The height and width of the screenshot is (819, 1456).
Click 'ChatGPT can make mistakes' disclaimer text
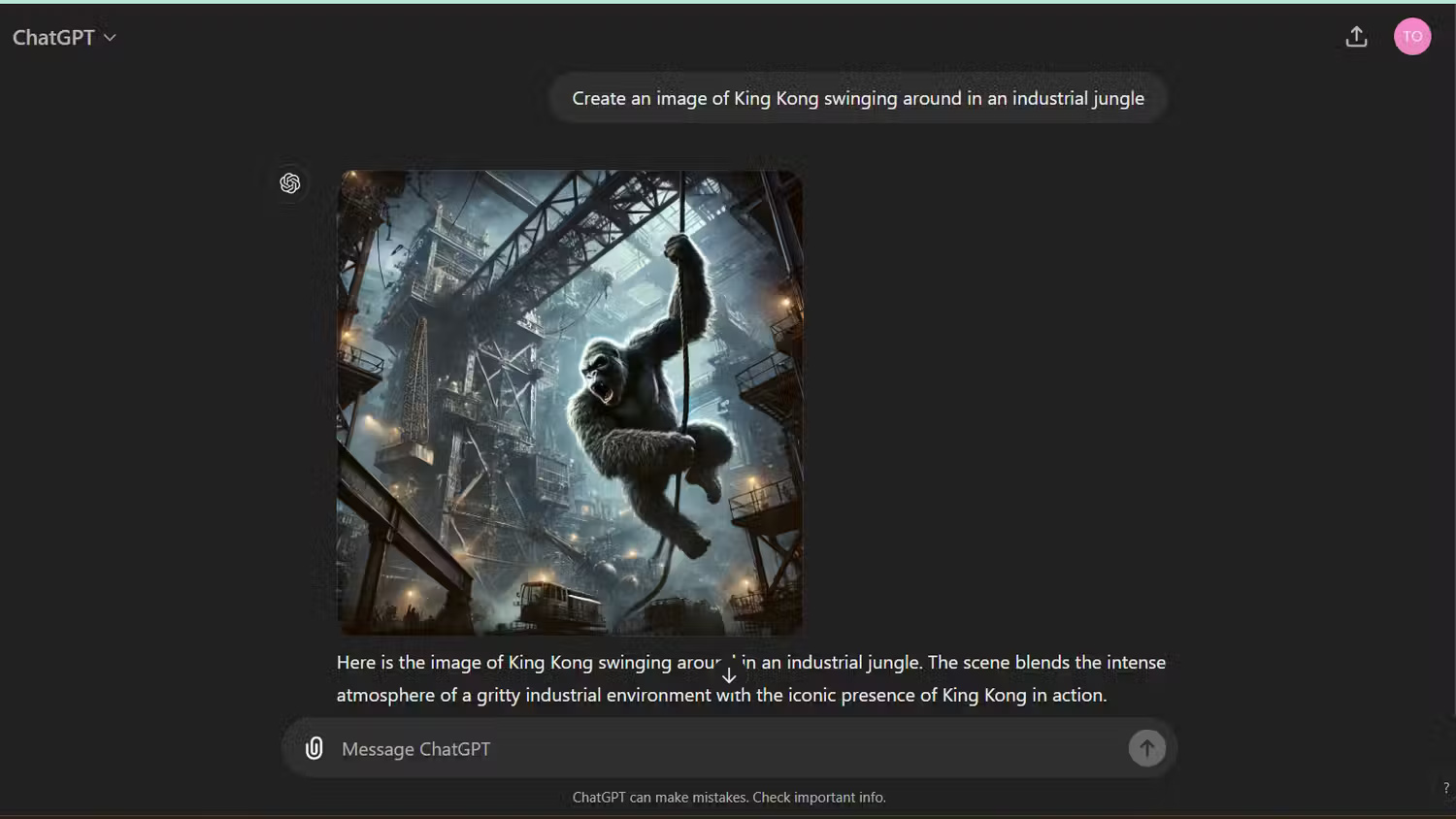click(x=729, y=798)
